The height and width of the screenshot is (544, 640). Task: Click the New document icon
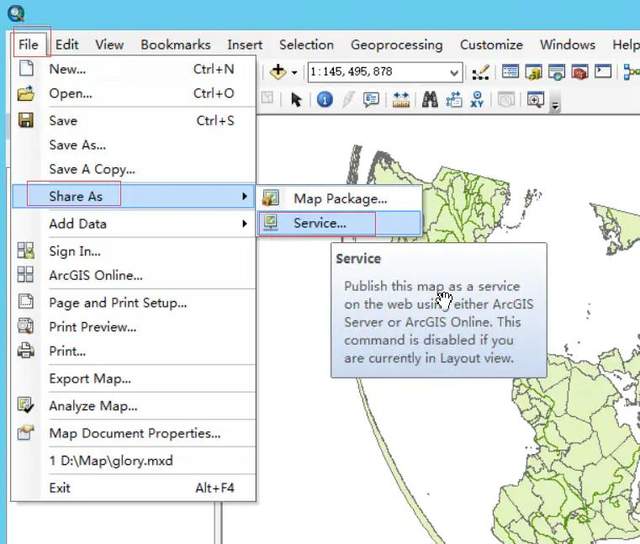click(27, 68)
